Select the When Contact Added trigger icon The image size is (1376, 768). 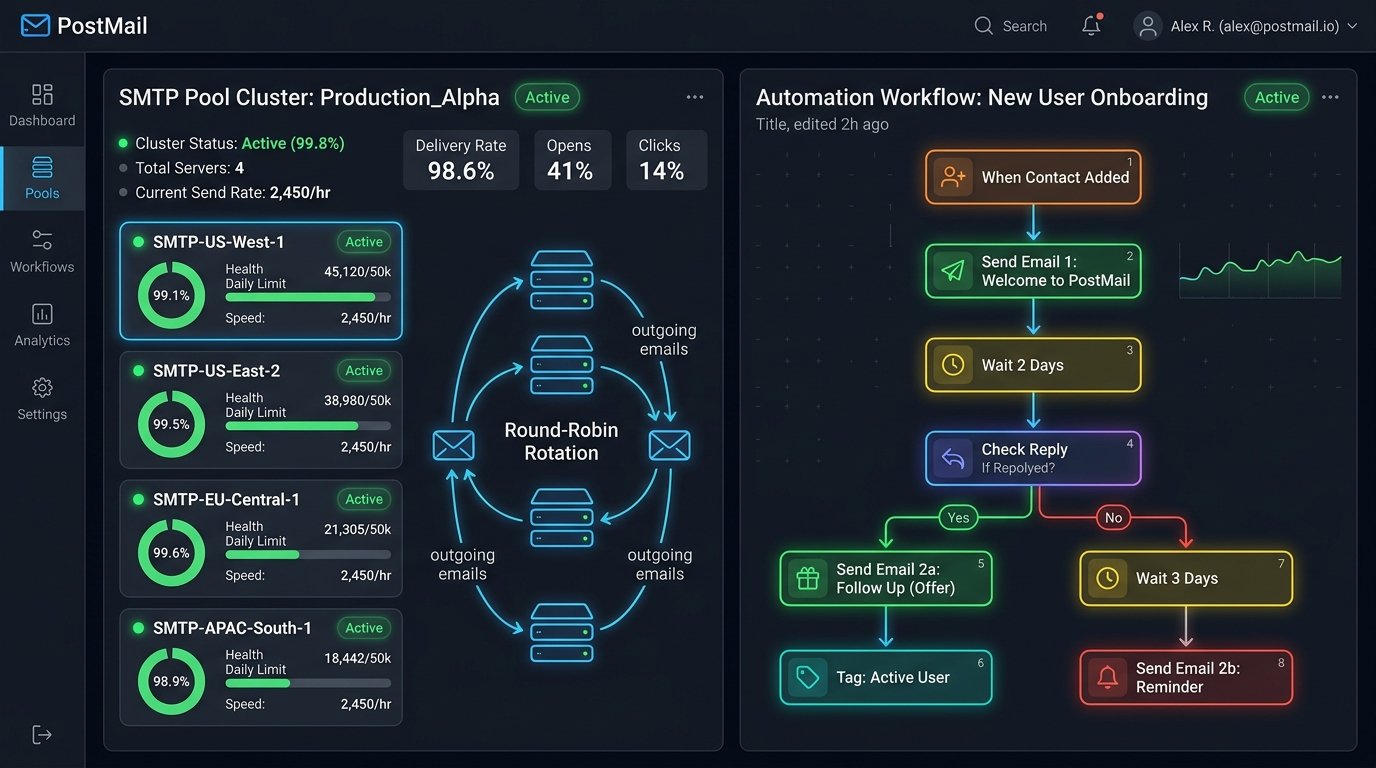pos(953,177)
